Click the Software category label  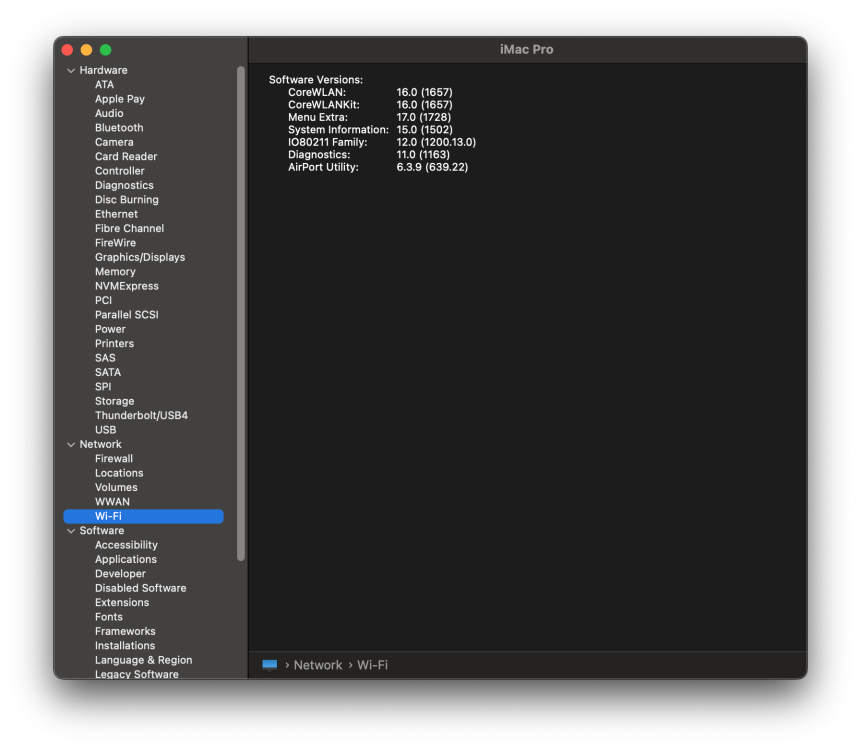[102, 530]
